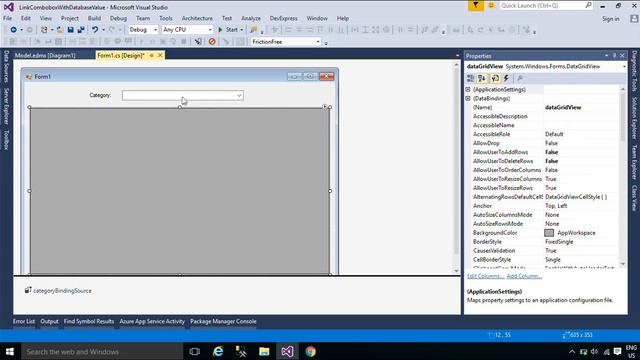The height and width of the screenshot is (360, 640).
Task: Open the Azure App Service Activity tab
Action: point(152,321)
